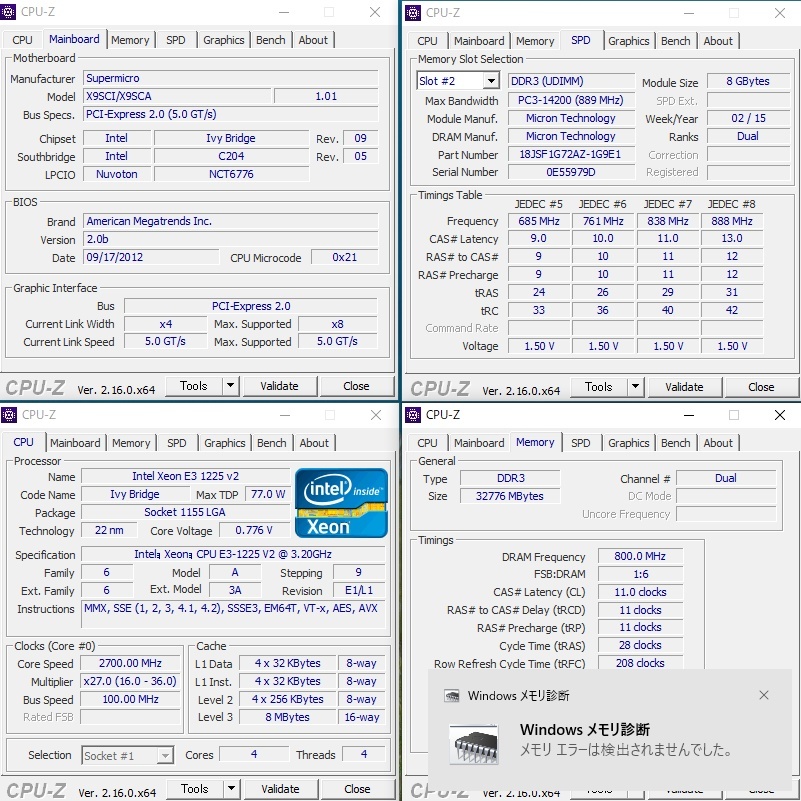Click Tools button in CPU window
This screenshot has height=801, width=801.
(x=195, y=789)
